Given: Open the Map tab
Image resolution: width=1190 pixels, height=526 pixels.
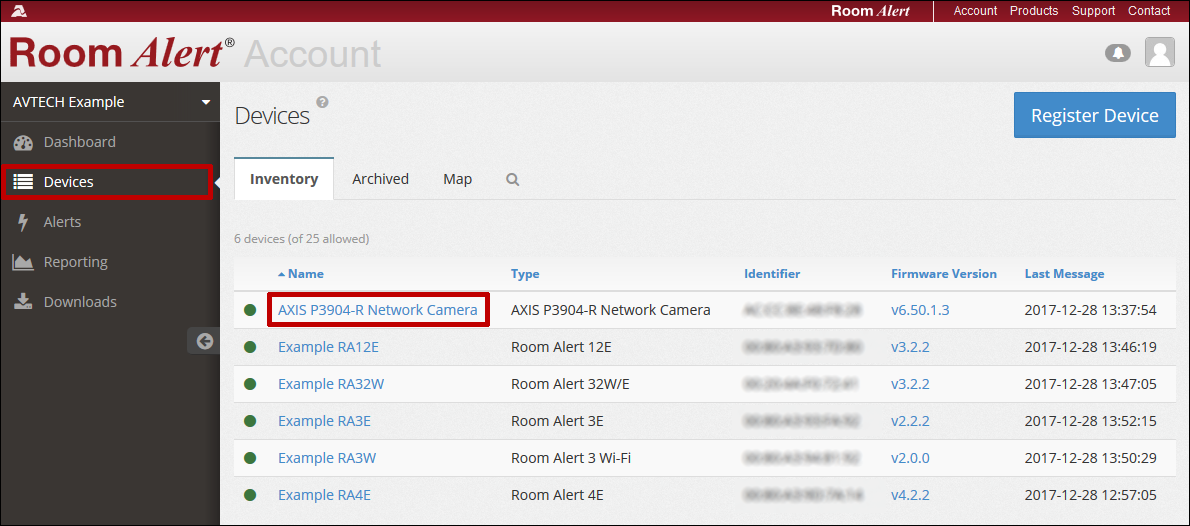Looking at the screenshot, I should pyautogui.click(x=457, y=179).
